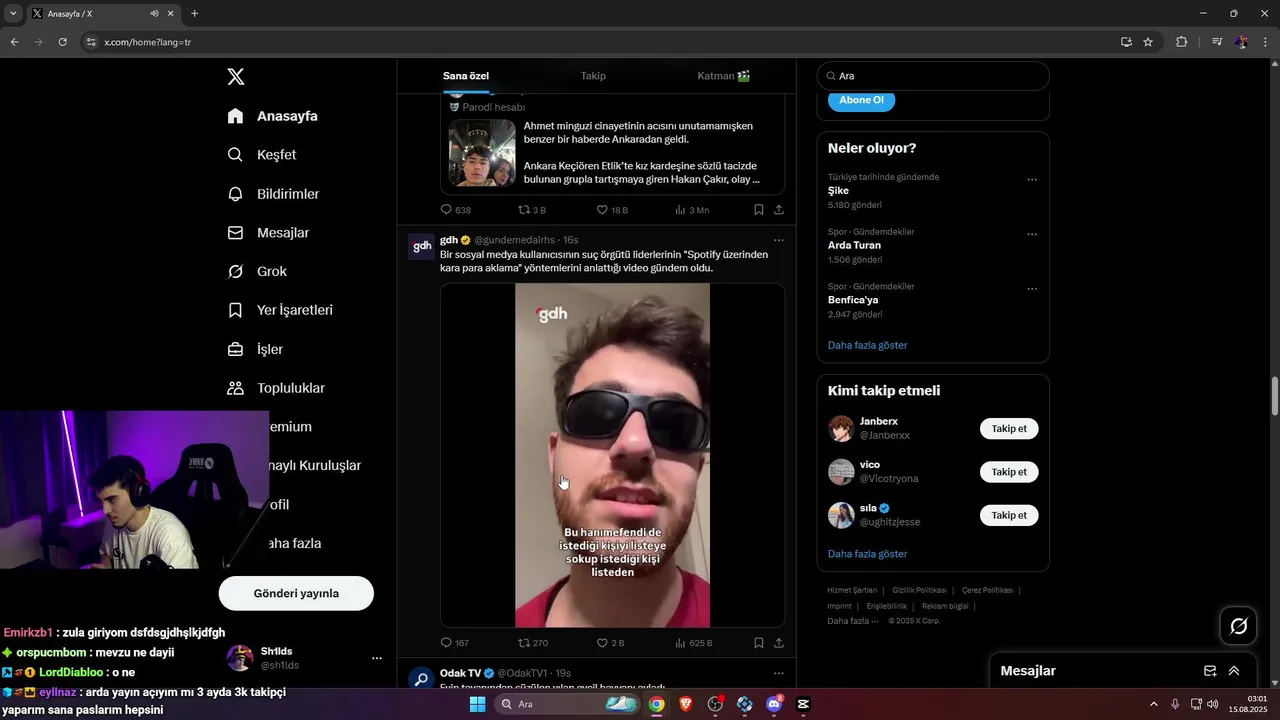This screenshot has width=1280, height=720.
Task: View the 625 B view stats on gdh post
Action: tap(693, 643)
